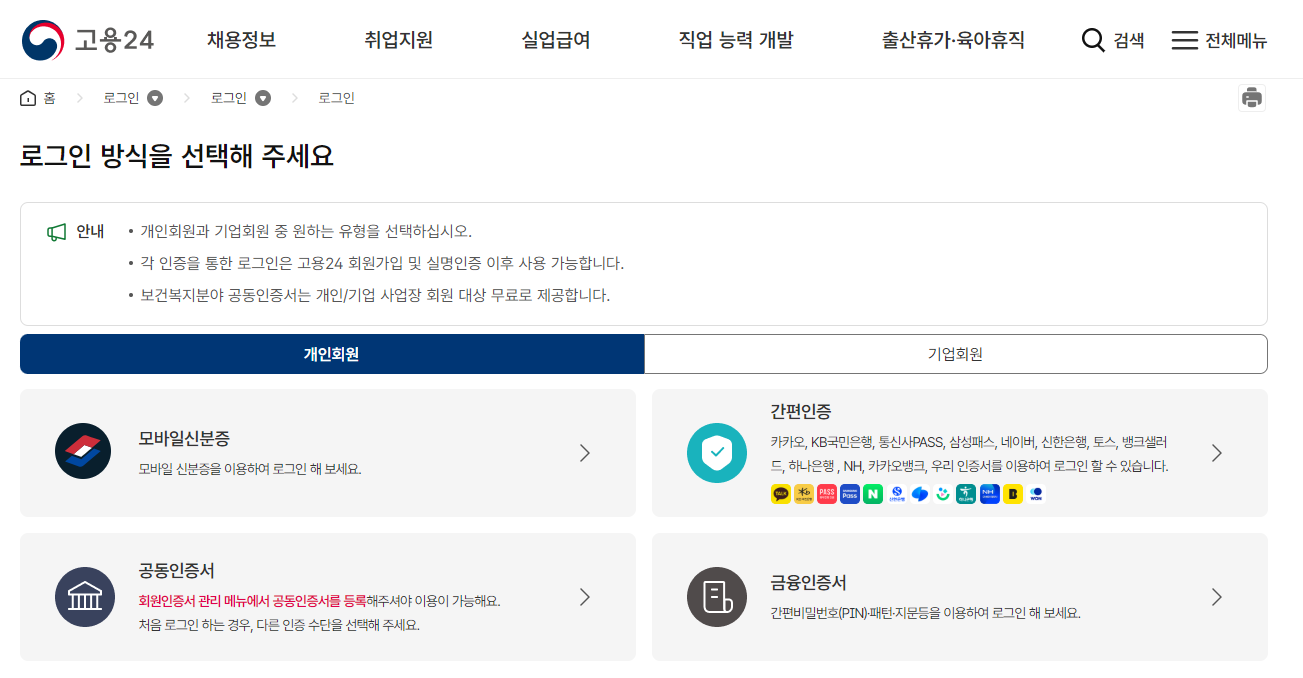Screen dimensions: 1303x678
Task: Expand the first 로그인 breadcrumb dropdown
Action: tap(154, 97)
